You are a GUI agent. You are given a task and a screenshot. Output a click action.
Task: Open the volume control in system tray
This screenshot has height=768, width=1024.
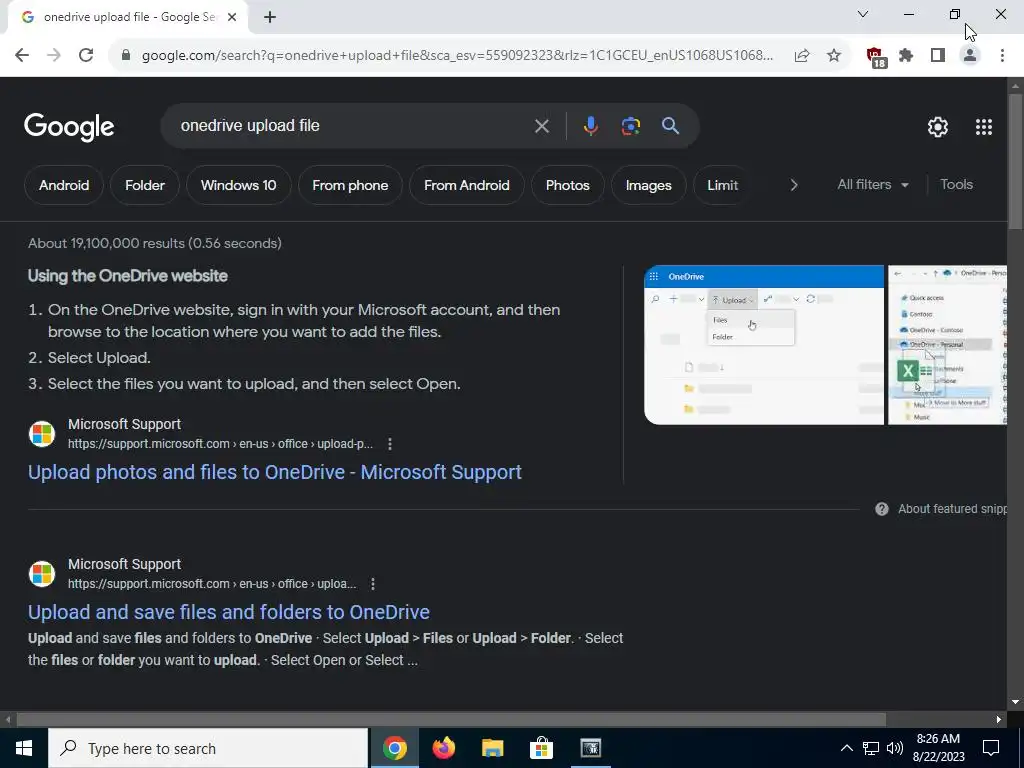click(895, 748)
